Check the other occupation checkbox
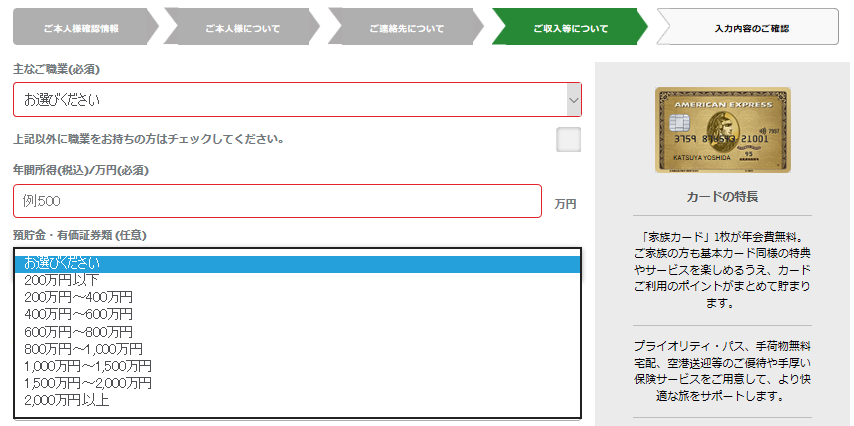 click(x=568, y=139)
